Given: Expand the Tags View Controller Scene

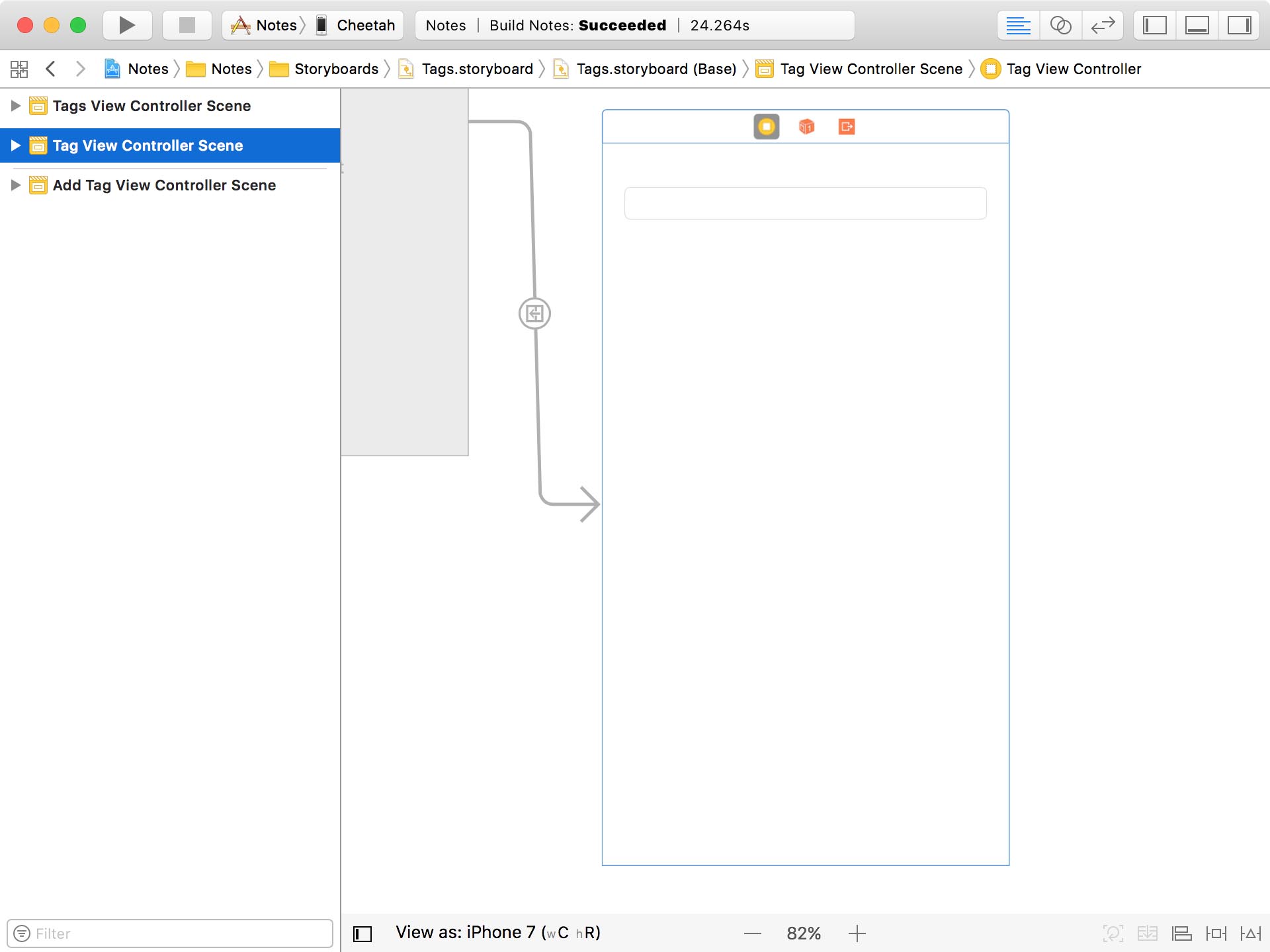Looking at the screenshot, I should point(15,106).
